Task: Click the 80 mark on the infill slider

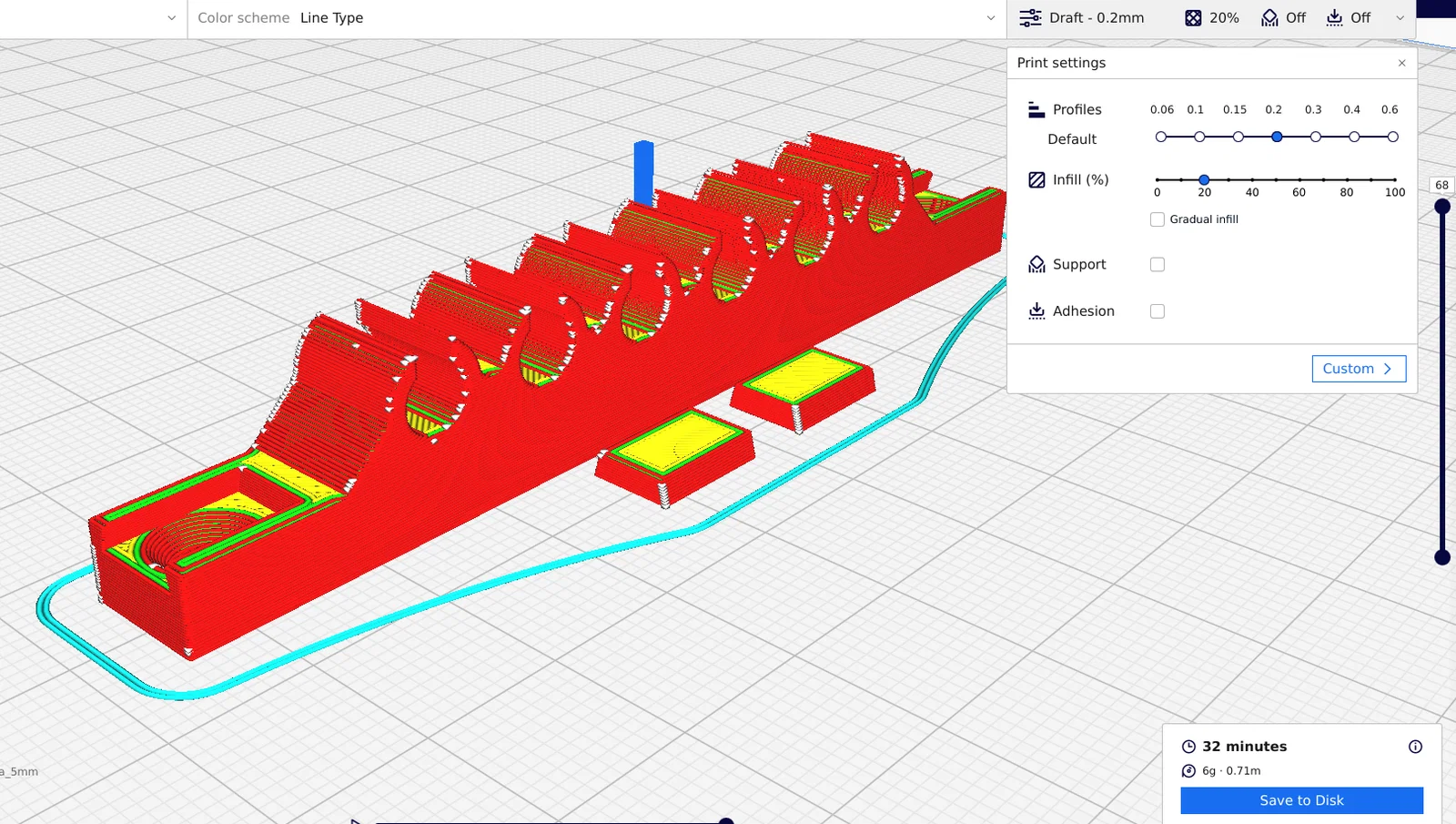Action: (x=1347, y=180)
